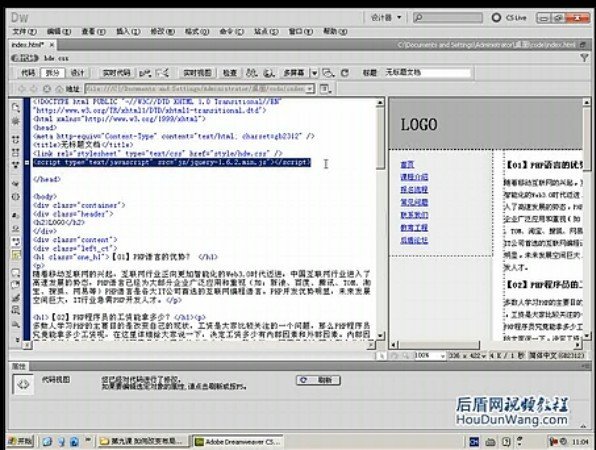Open file management icon in document toolbar
596x450 pixels.
252,73
